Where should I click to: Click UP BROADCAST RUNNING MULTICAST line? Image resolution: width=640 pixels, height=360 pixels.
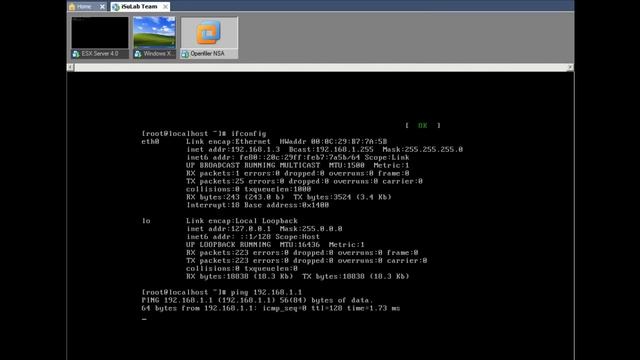298,165
